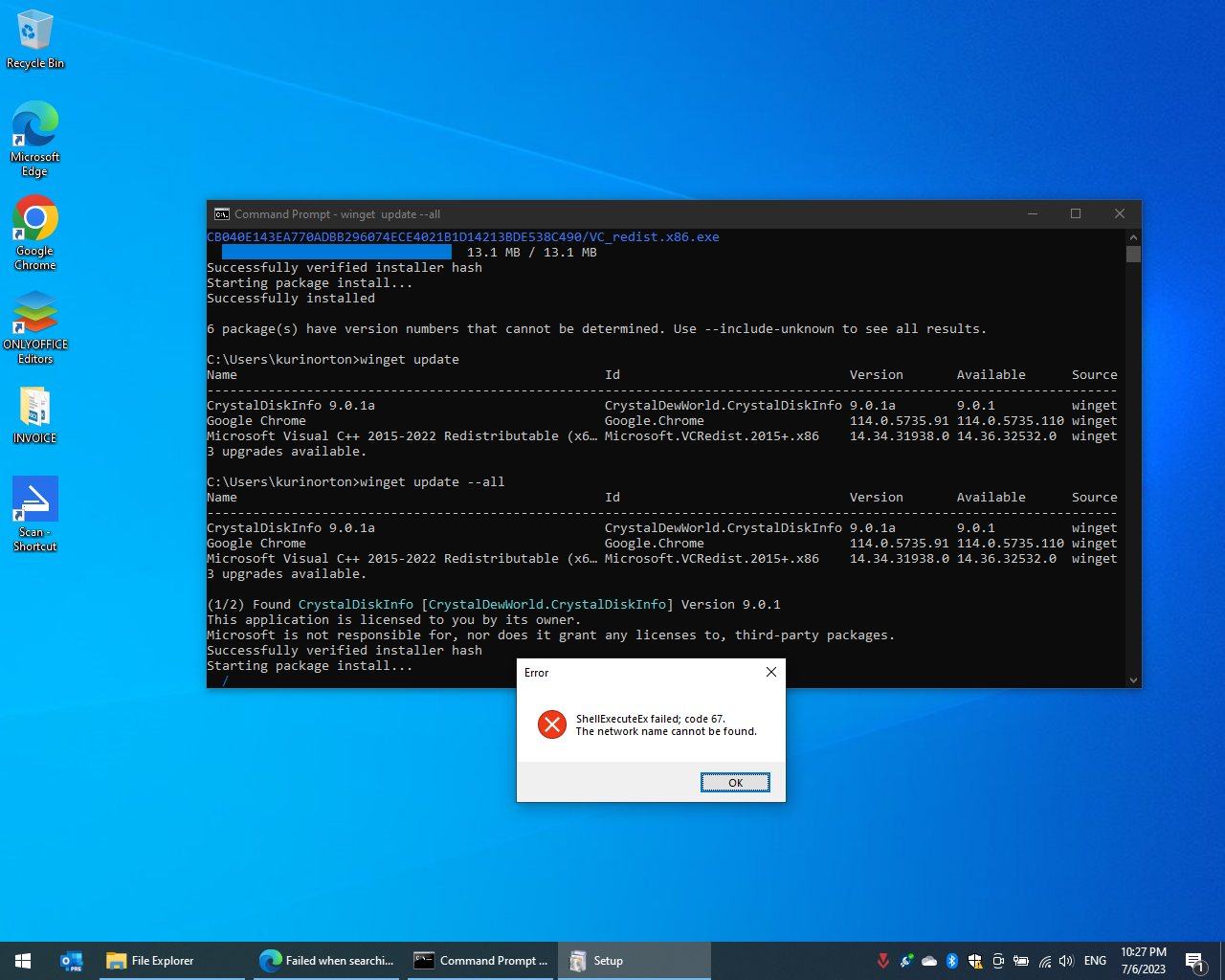Dismiss the ShellExecuteEx error with OK
The height and width of the screenshot is (980, 1225).
pos(735,782)
